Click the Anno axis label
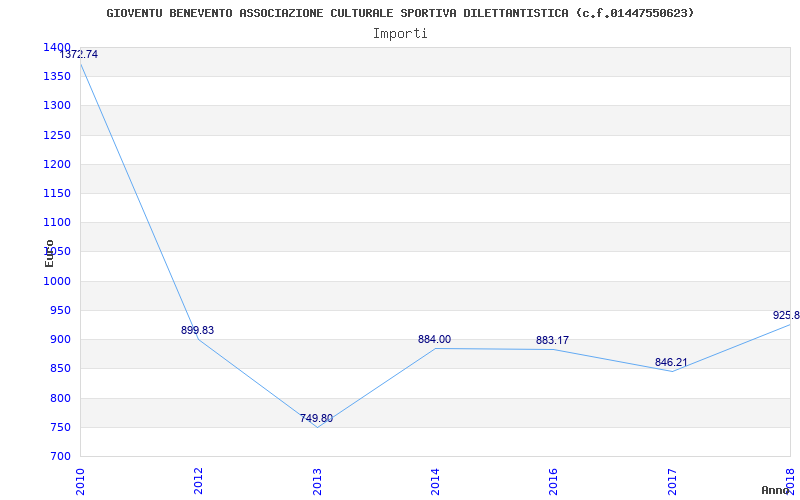800x500 pixels. click(775, 490)
